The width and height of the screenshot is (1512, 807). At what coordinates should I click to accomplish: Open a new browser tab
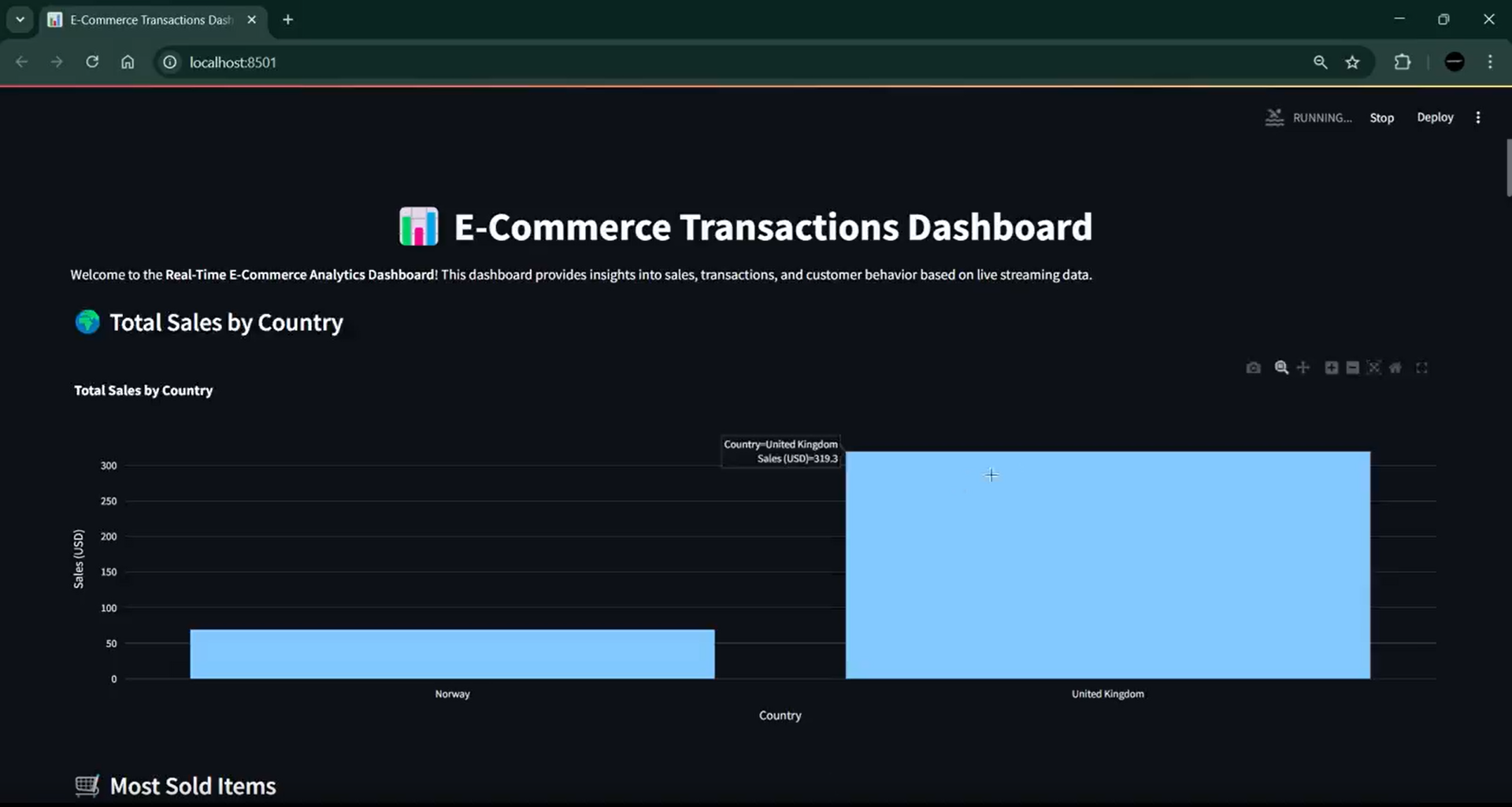[287, 19]
